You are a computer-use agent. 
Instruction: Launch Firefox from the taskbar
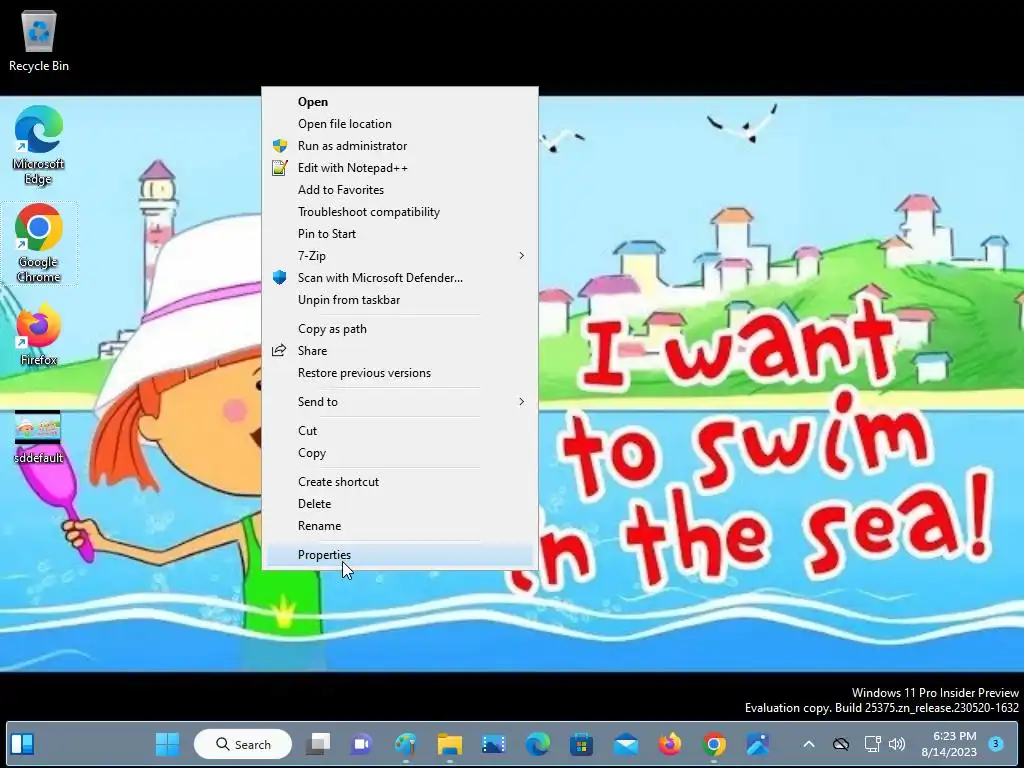click(x=669, y=744)
